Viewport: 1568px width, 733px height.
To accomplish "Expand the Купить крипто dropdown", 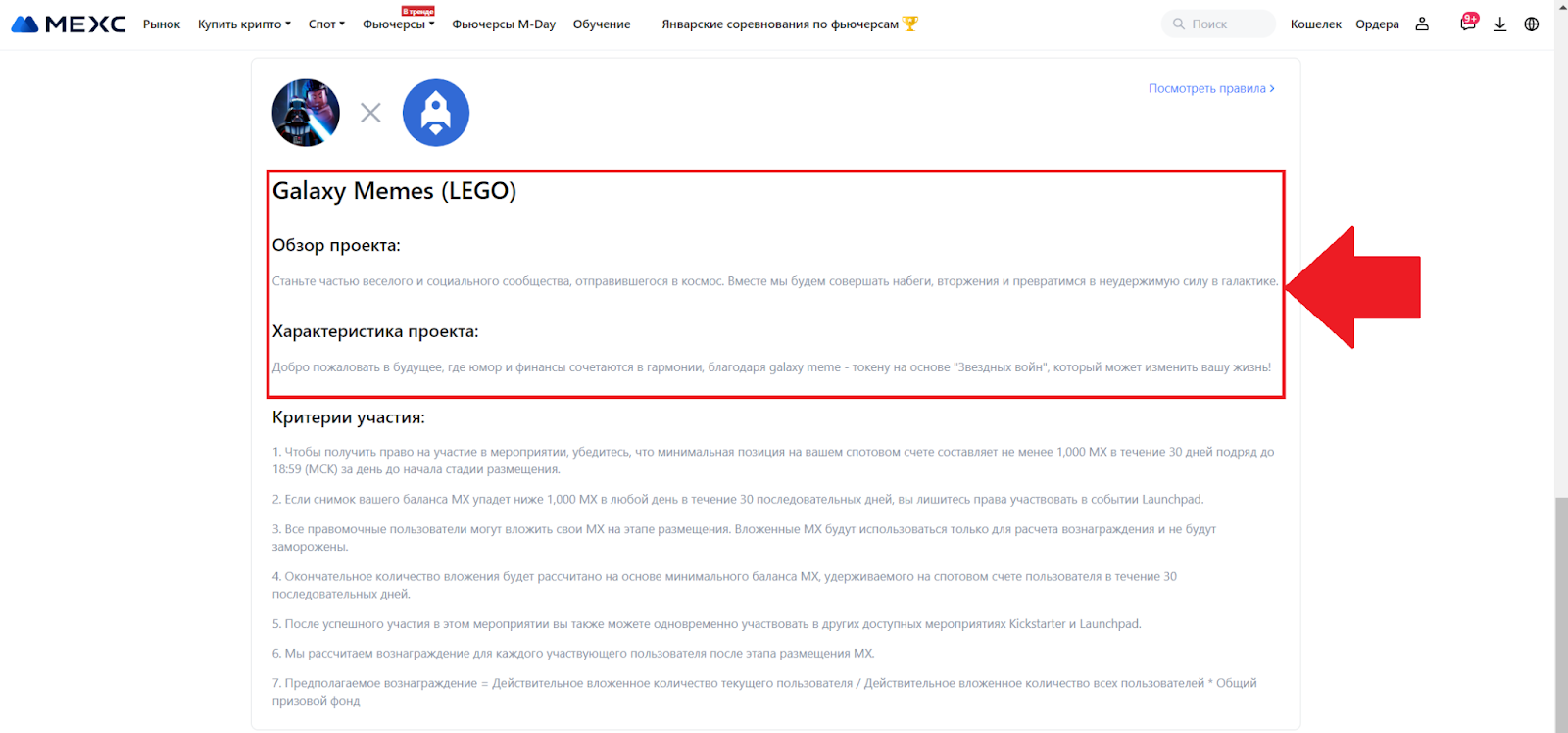I will [244, 24].
